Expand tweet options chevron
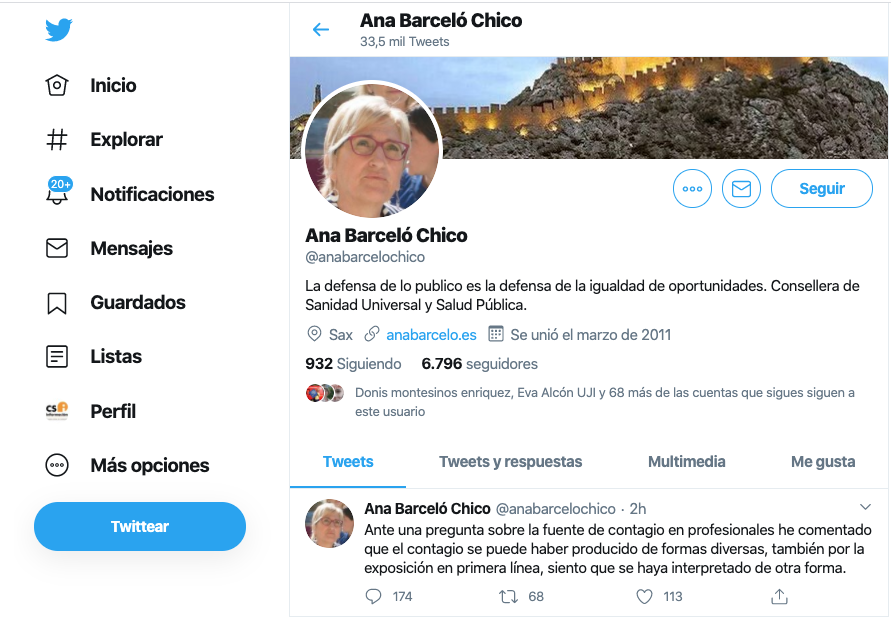 pos(865,507)
